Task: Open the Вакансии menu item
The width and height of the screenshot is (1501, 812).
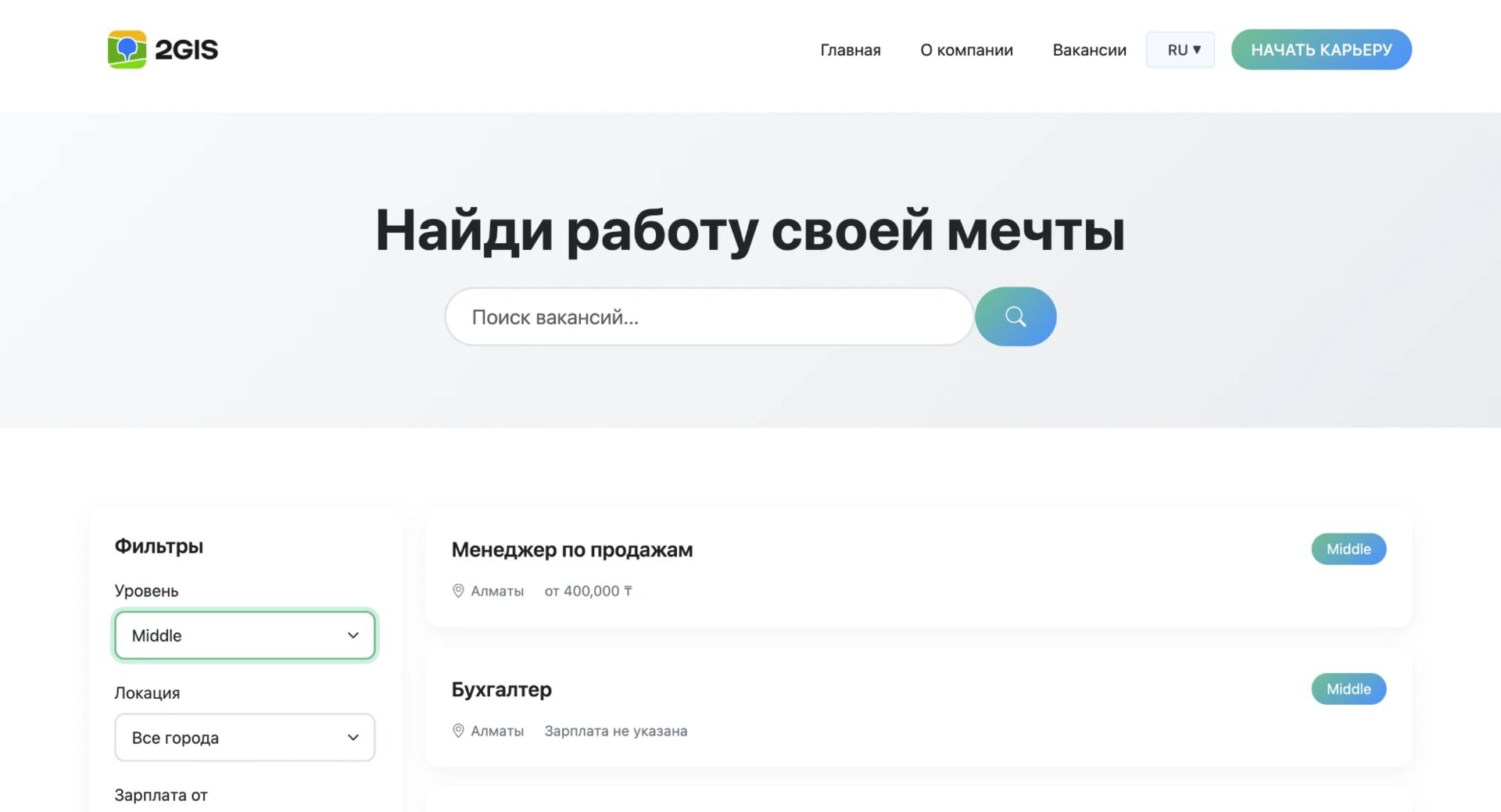Action: [1089, 50]
